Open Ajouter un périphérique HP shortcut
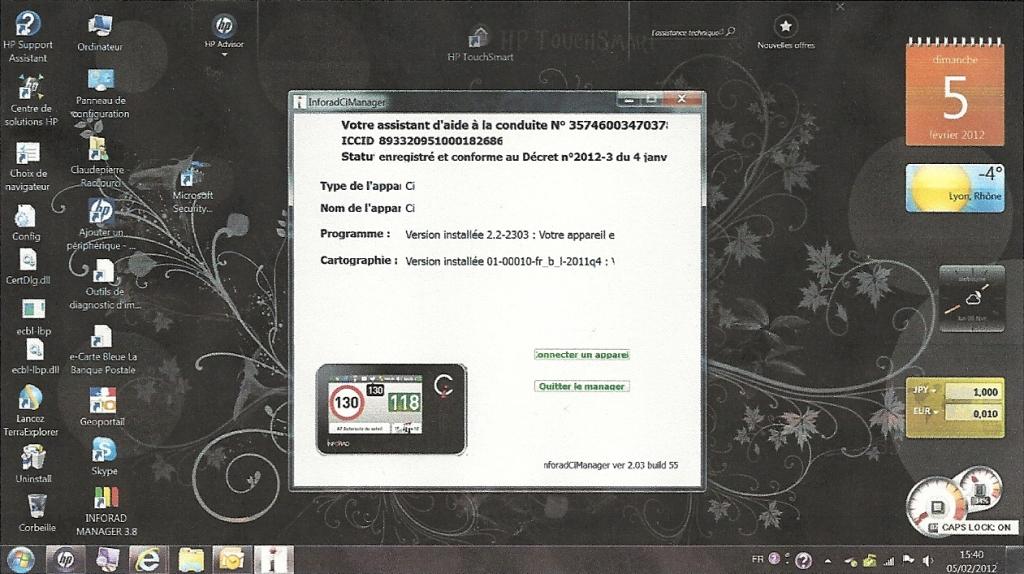Image resolution: width=1024 pixels, height=574 pixels. pyautogui.click(x=102, y=225)
